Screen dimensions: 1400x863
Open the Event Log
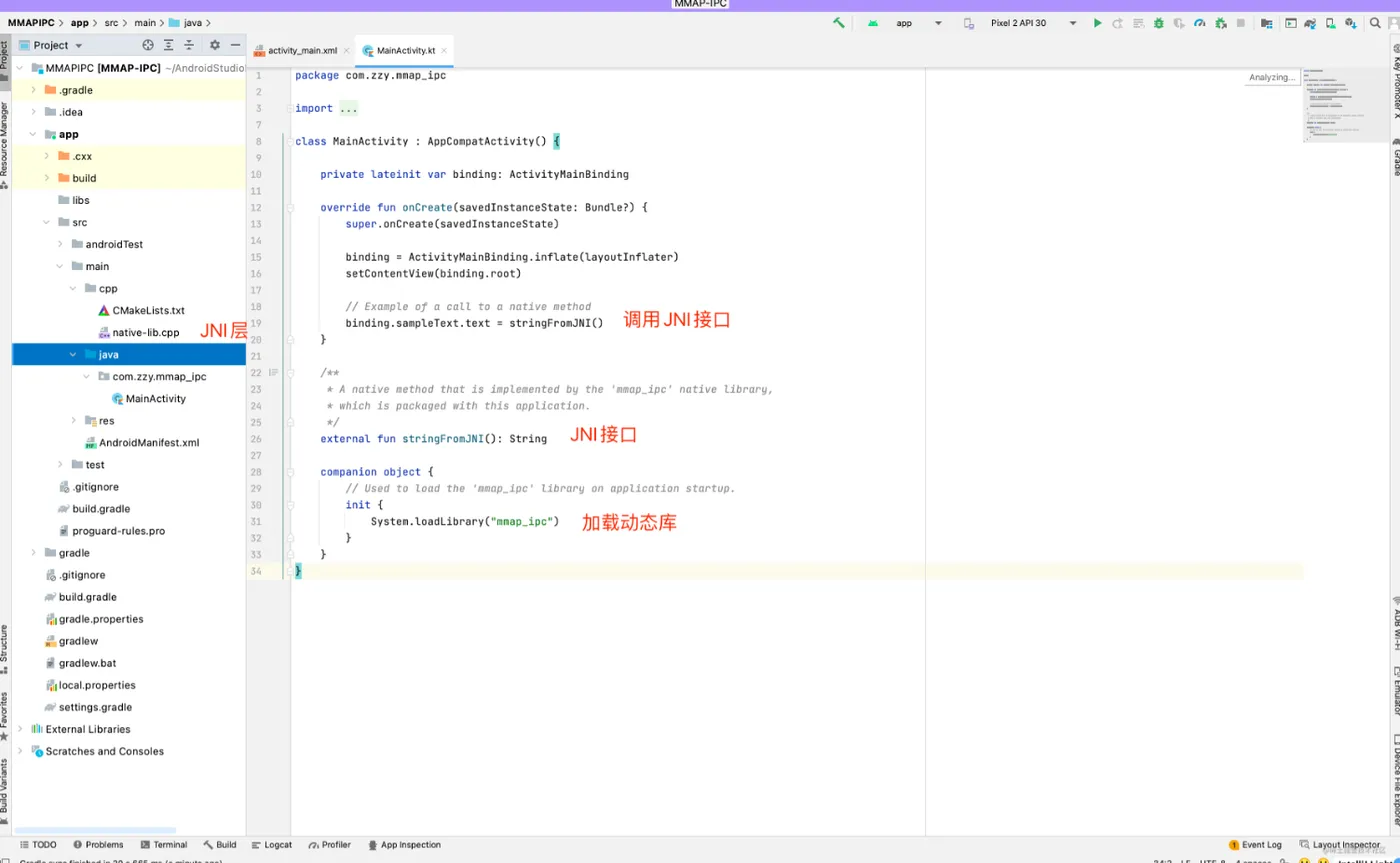click(1255, 845)
